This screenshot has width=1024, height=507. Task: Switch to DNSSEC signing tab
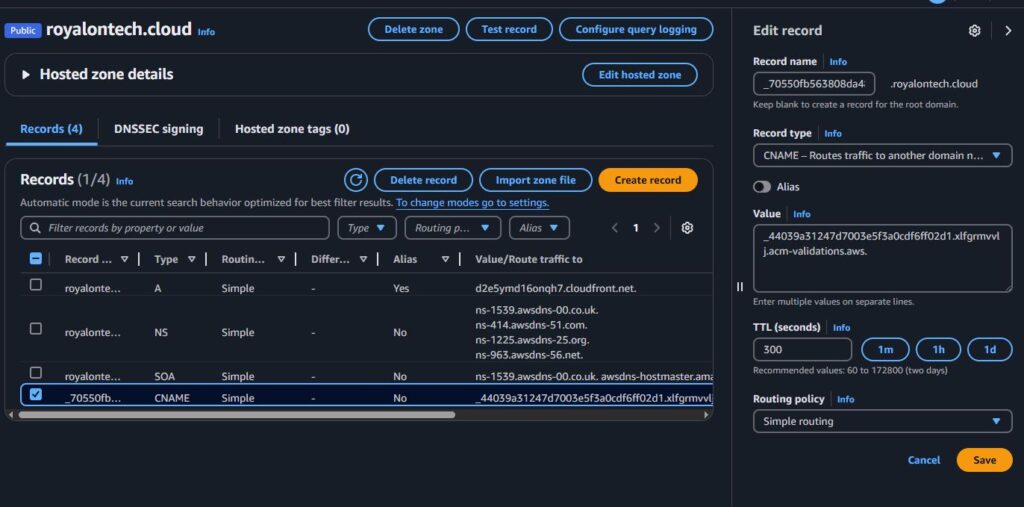(159, 129)
